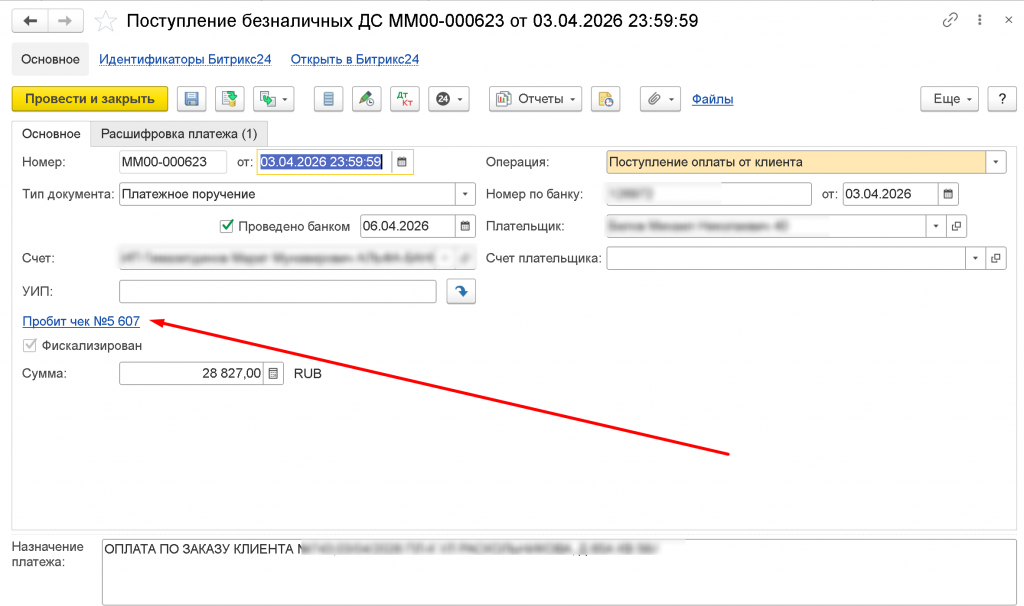
Task: Click the Номер field MM00-000623
Action: coord(172,162)
